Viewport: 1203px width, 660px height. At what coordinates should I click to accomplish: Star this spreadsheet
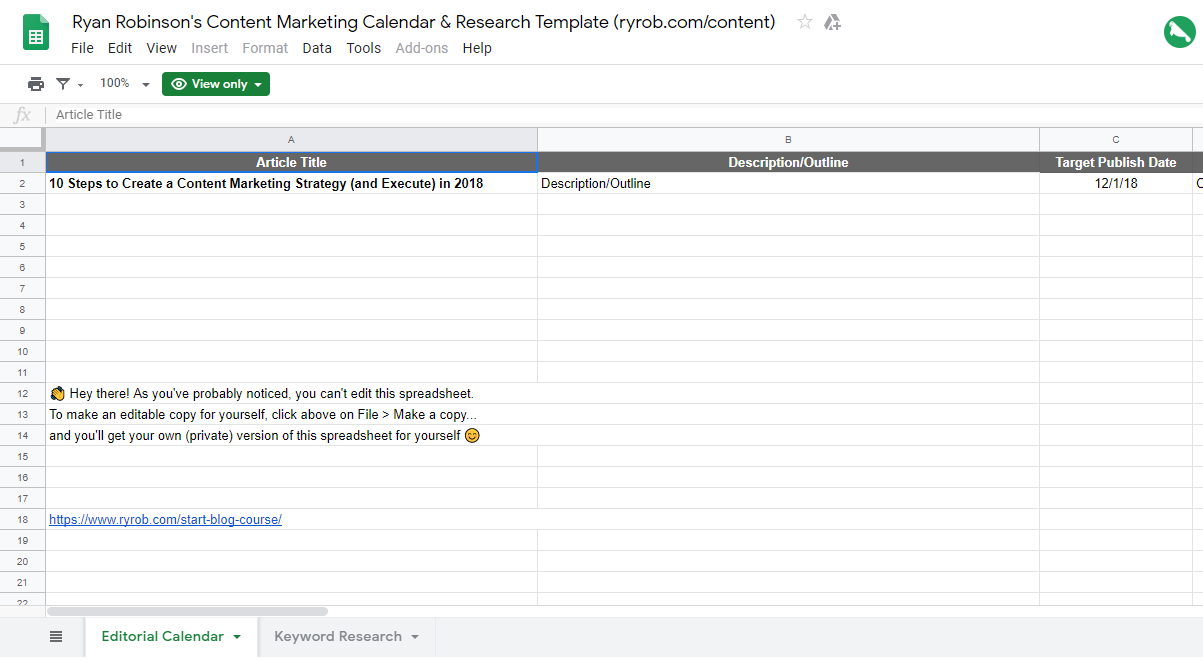point(804,22)
